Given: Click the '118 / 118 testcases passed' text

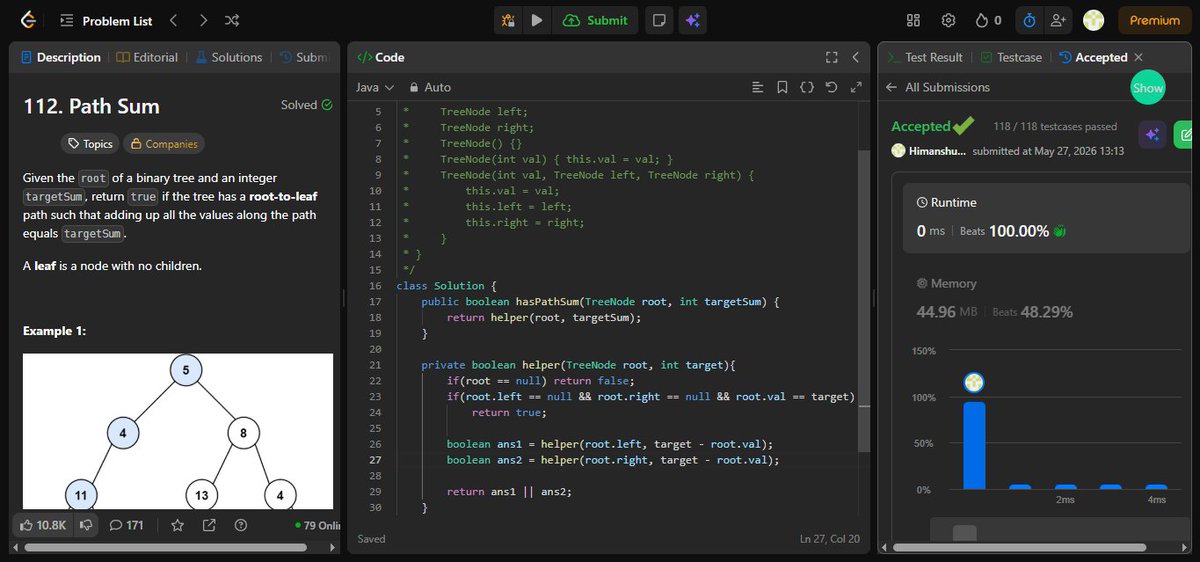Looking at the screenshot, I should click(1055, 127).
